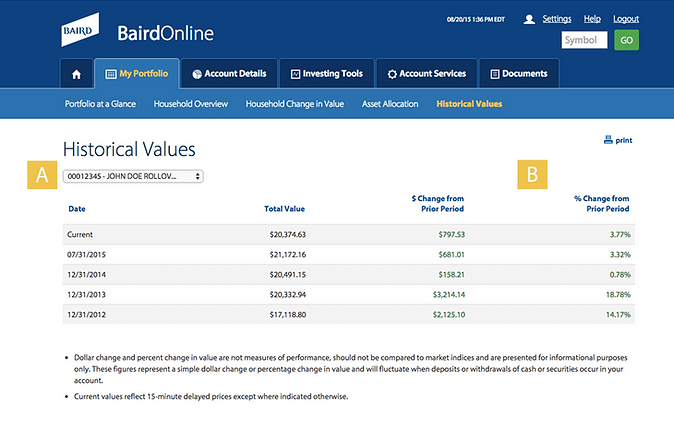674x439 pixels.
Task: Open the Home tab icon
Action: pos(77,74)
